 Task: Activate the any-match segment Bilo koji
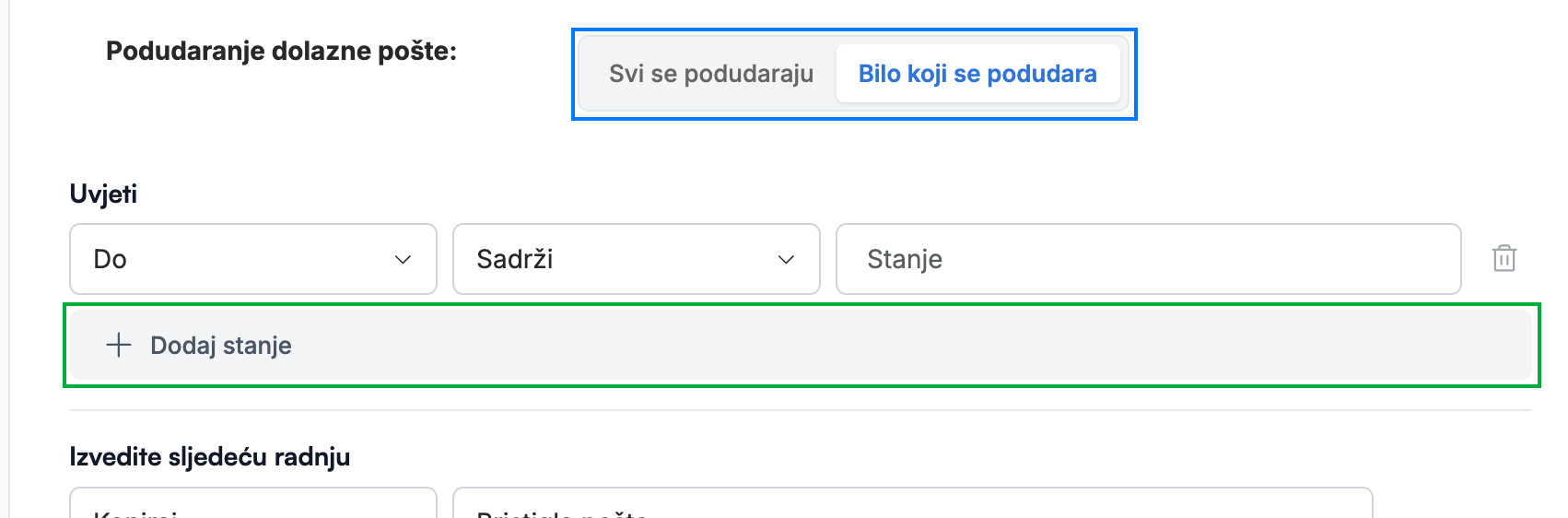point(977,74)
